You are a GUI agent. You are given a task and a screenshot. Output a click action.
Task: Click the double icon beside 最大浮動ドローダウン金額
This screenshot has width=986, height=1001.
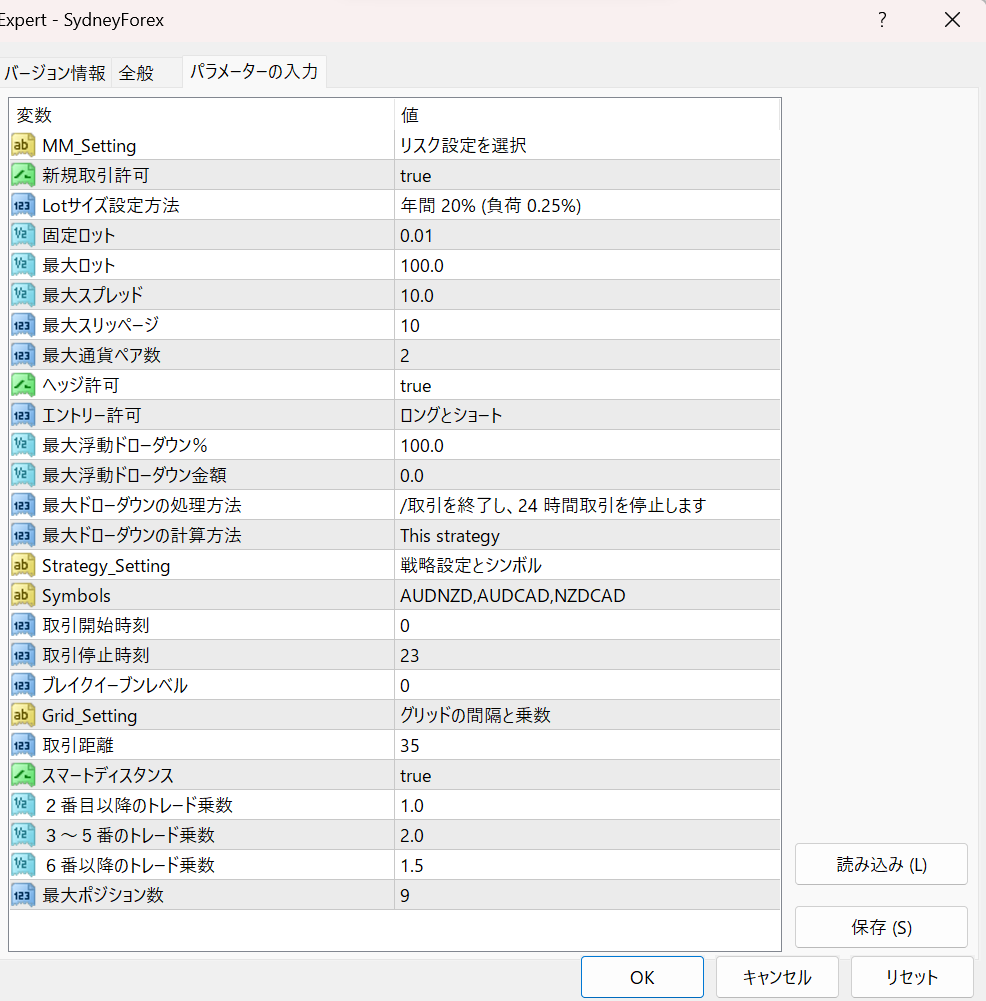[22, 475]
